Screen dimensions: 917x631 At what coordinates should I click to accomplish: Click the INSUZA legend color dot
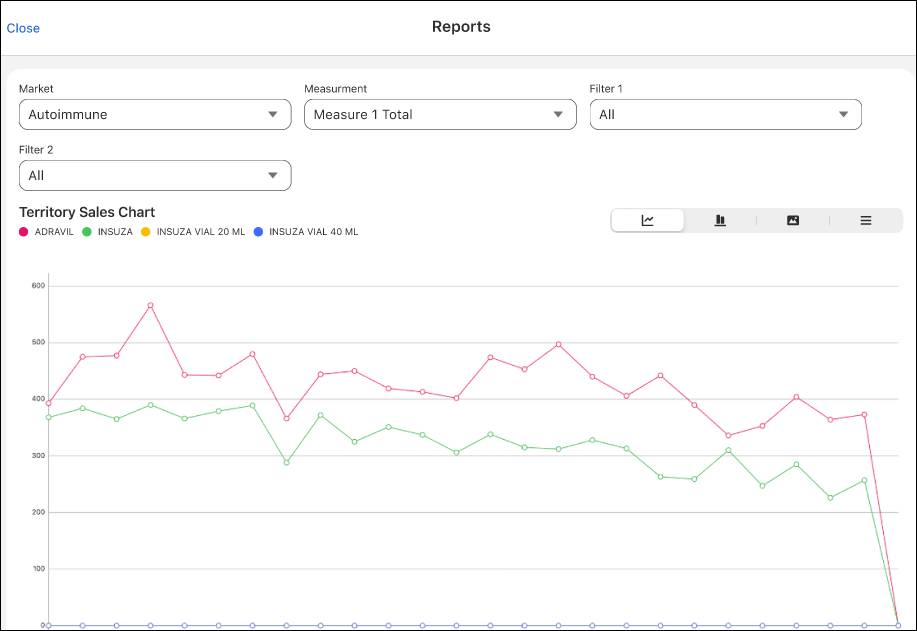tap(88, 231)
